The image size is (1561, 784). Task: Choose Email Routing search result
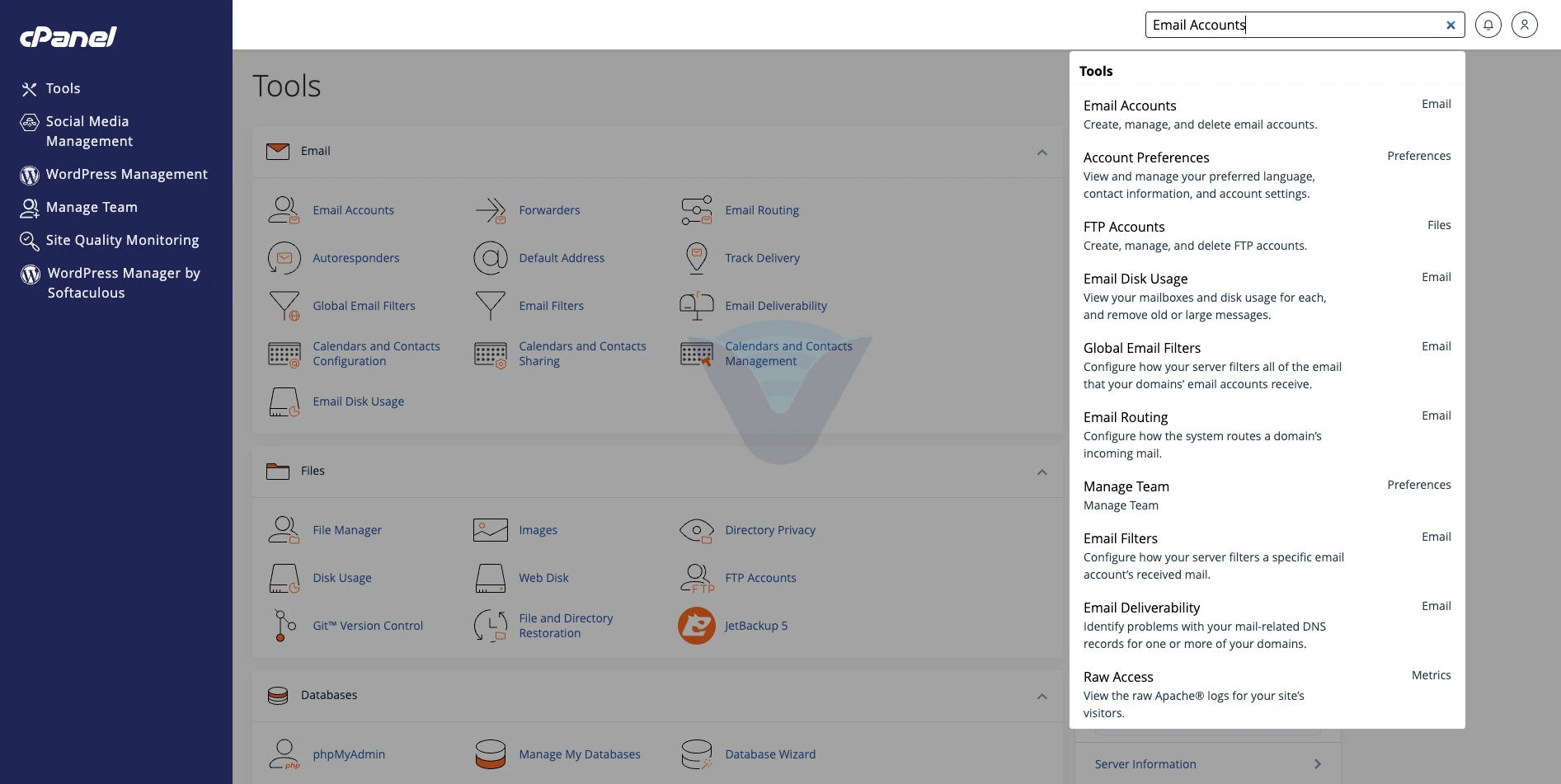pyautogui.click(x=1267, y=434)
